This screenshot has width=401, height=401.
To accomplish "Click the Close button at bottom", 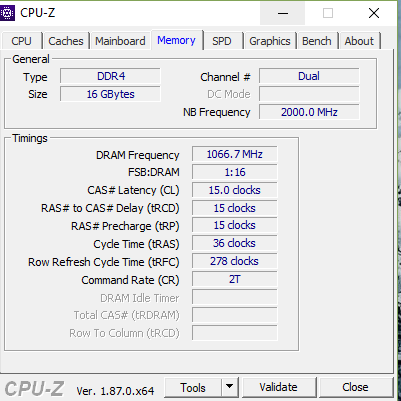I will (355, 388).
